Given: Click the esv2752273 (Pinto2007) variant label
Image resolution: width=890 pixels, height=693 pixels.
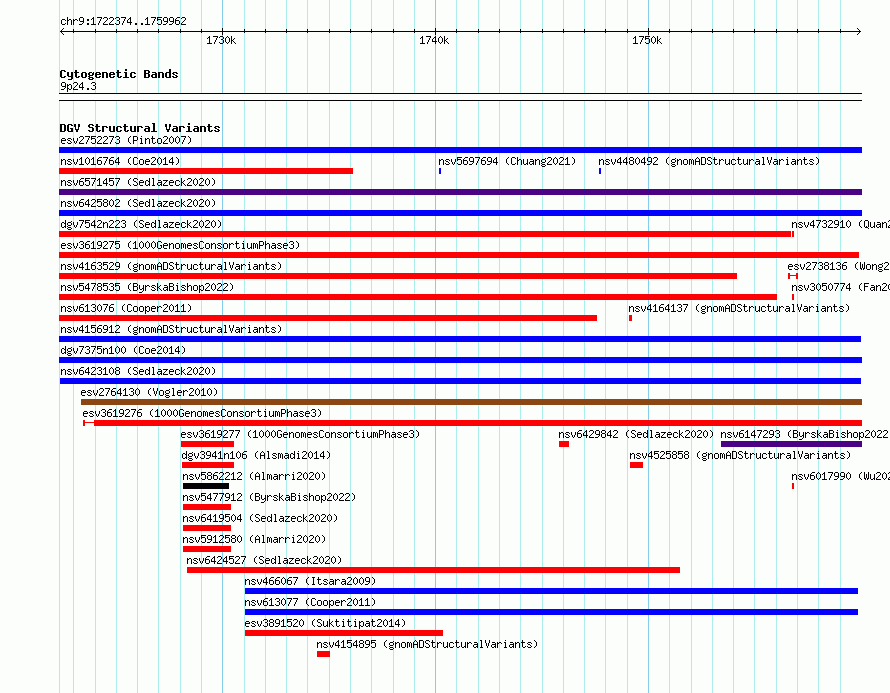Looking at the screenshot, I should pyautogui.click(x=126, y=140).
